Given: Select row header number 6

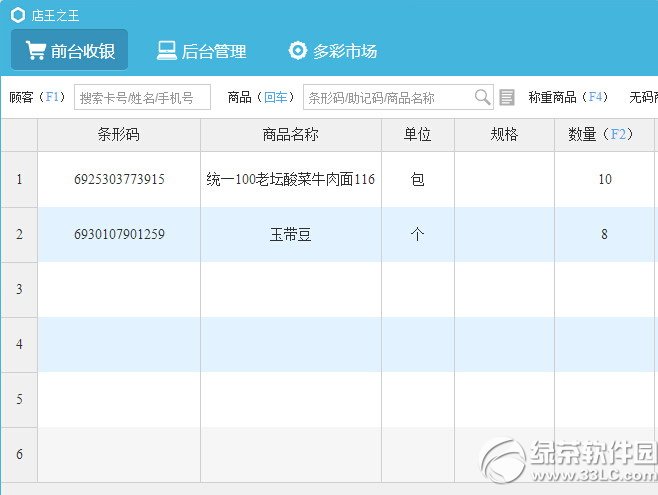Looking at the screenshot, I should point(19,454).
